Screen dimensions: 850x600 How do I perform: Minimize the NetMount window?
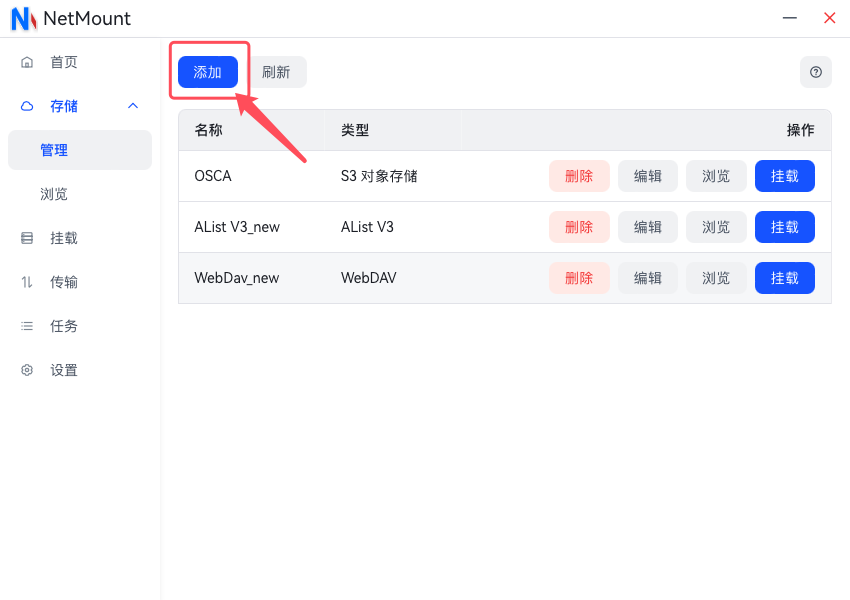[x=789, y=18]
